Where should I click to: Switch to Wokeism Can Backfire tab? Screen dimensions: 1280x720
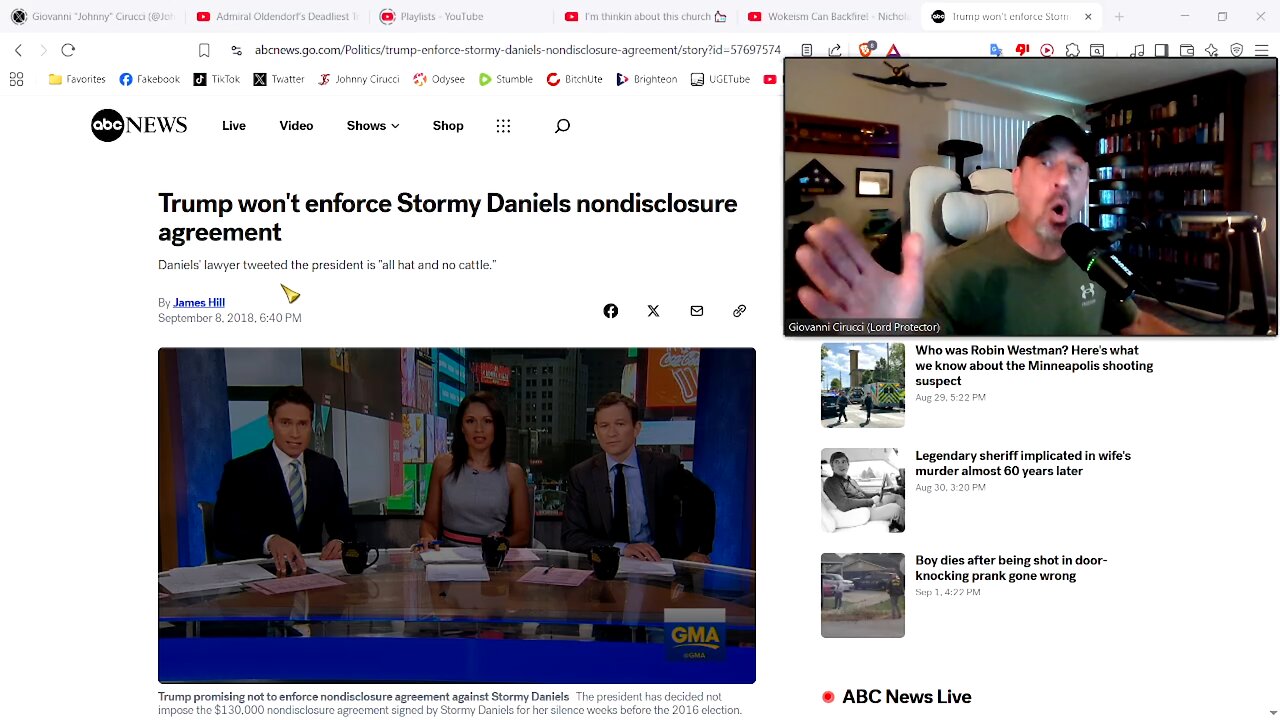coord(829,16)
